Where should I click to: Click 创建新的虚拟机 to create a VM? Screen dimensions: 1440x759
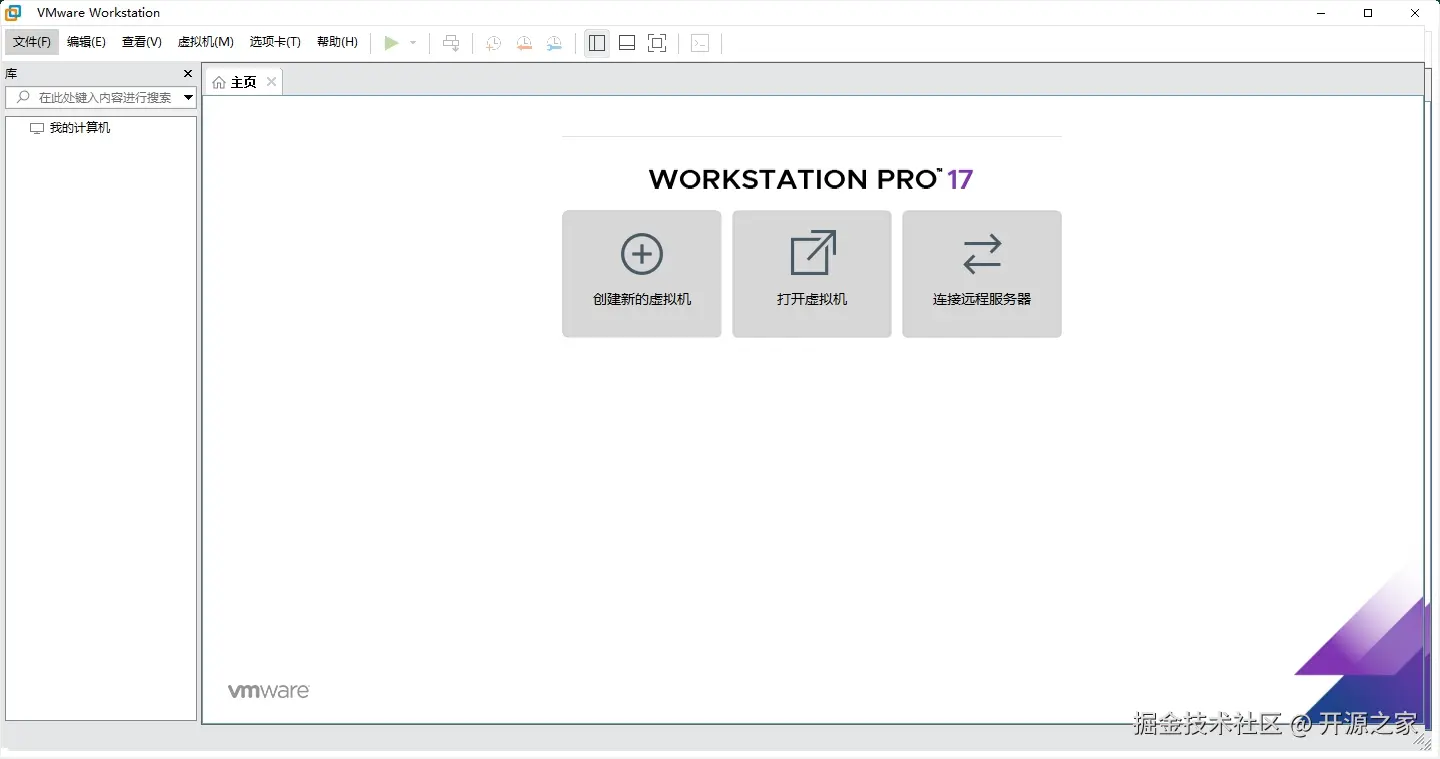click(641, 273)
